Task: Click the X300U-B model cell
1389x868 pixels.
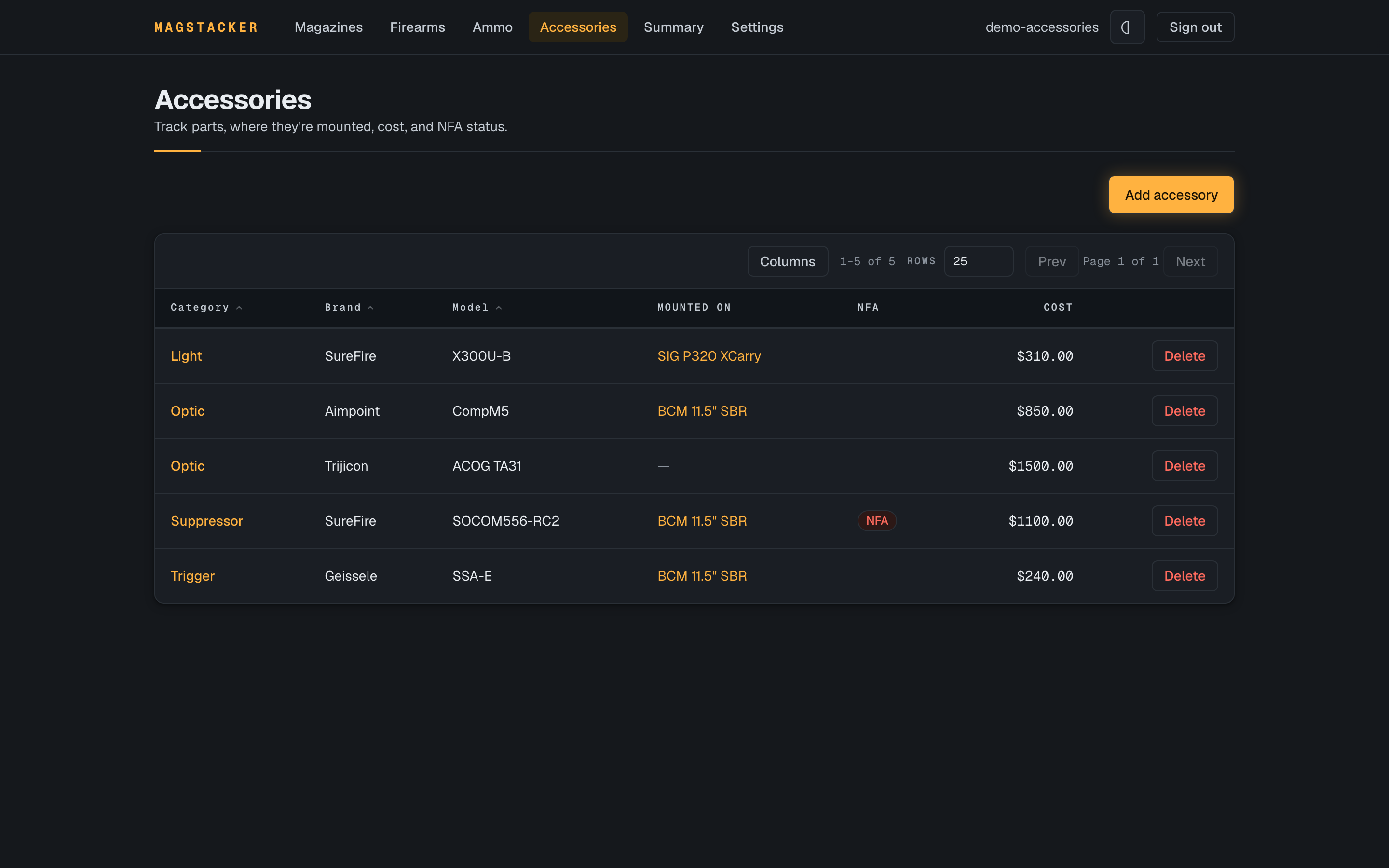Action: pos(481,356)
